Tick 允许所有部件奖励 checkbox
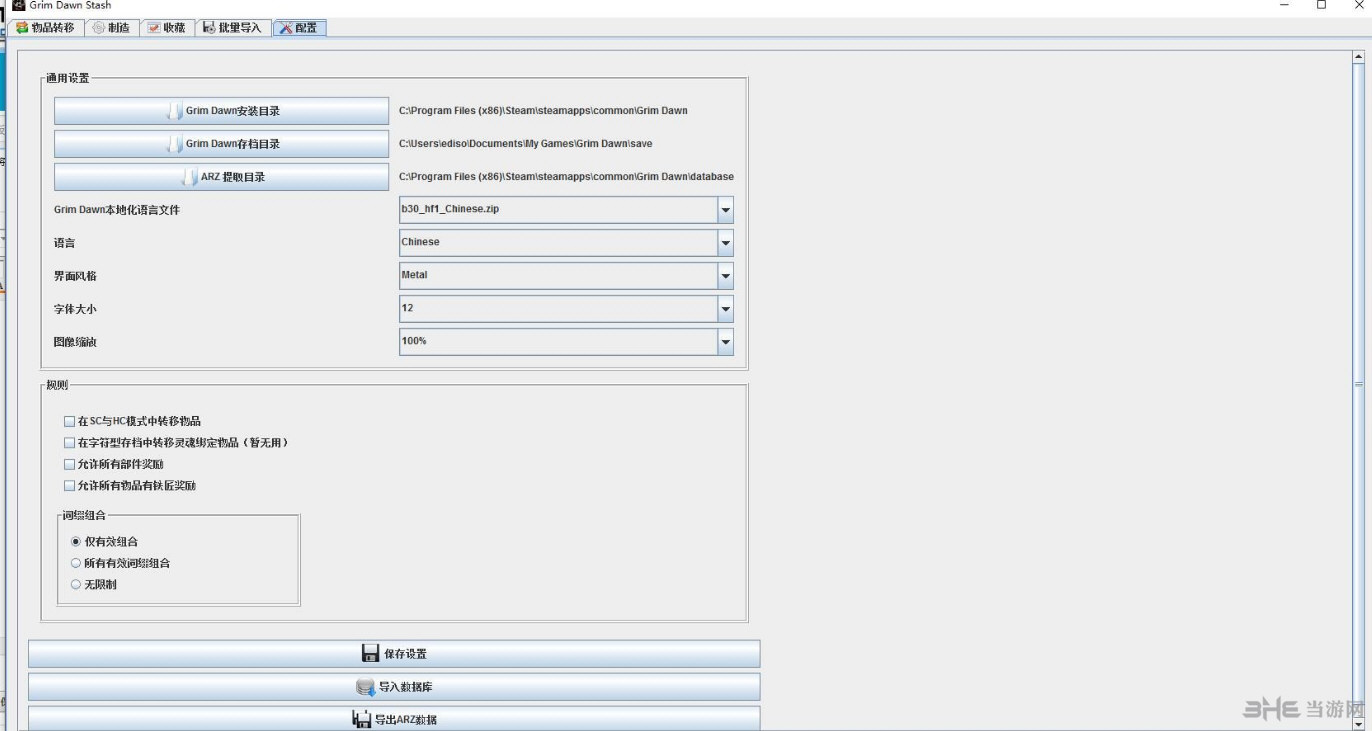The width and height of the screenshot is (1372, 731). (70, 465)
